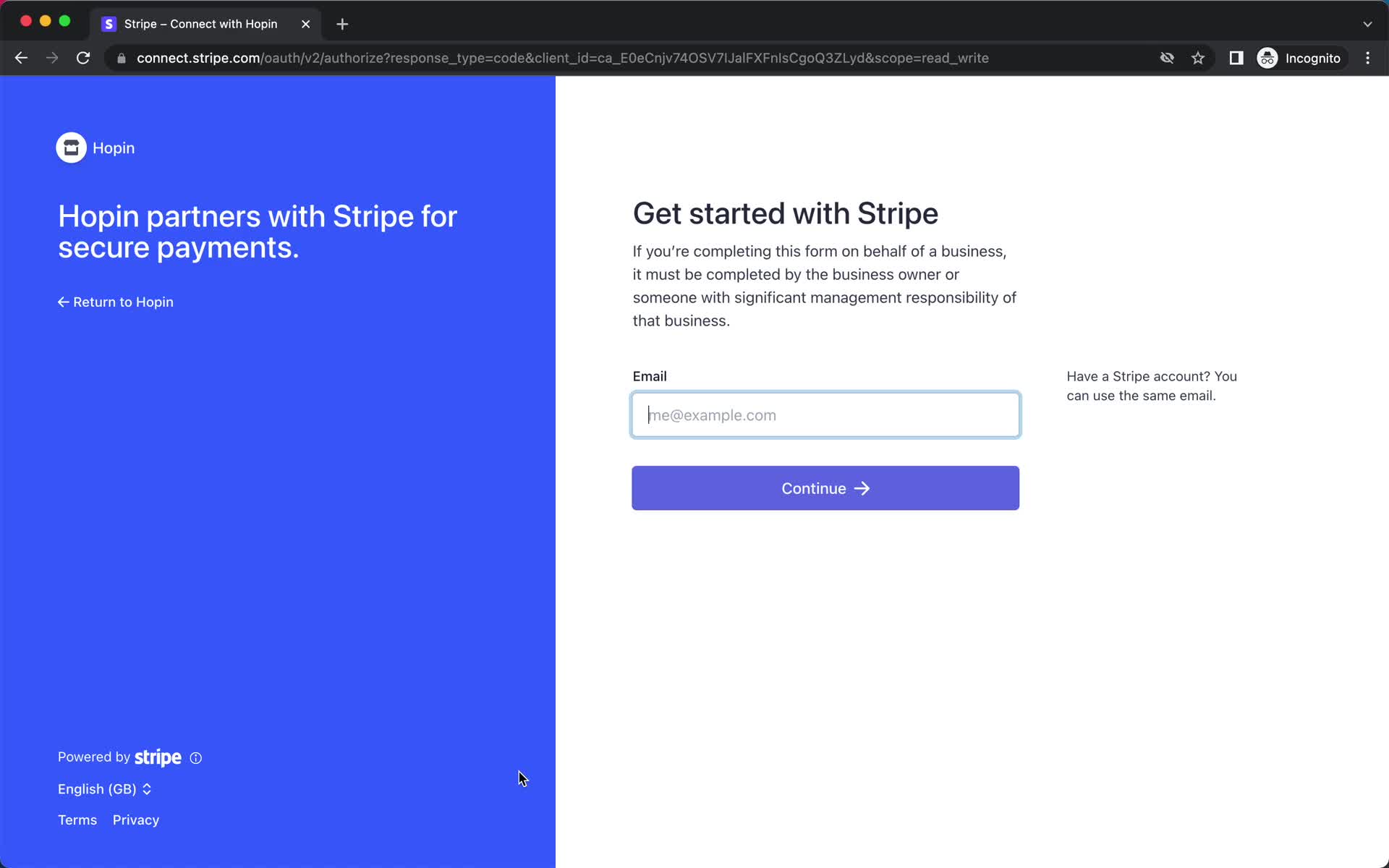
Task: Focus the Email input field
Action: pyautogui.click(x=825, y=415)
